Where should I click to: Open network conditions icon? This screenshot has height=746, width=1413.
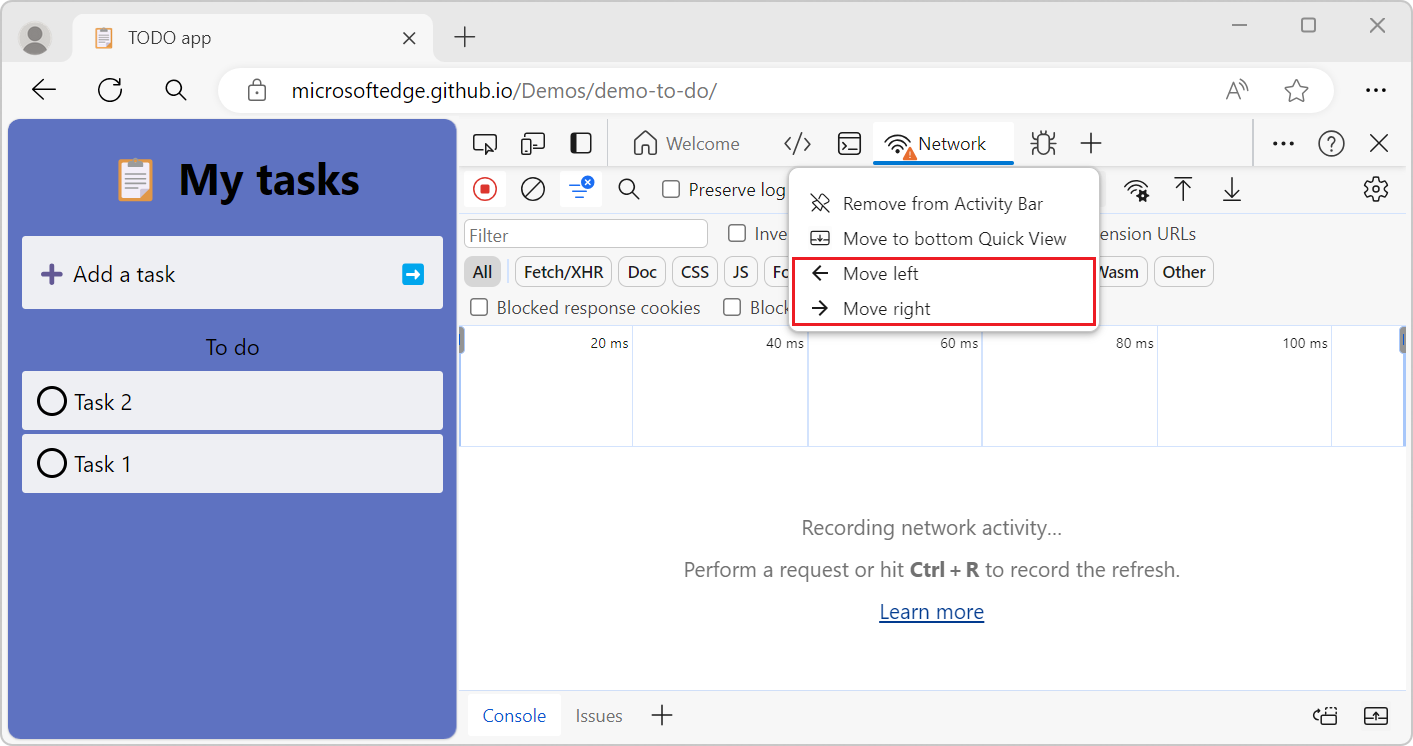pyautogui.click(x=1136, y=189)
